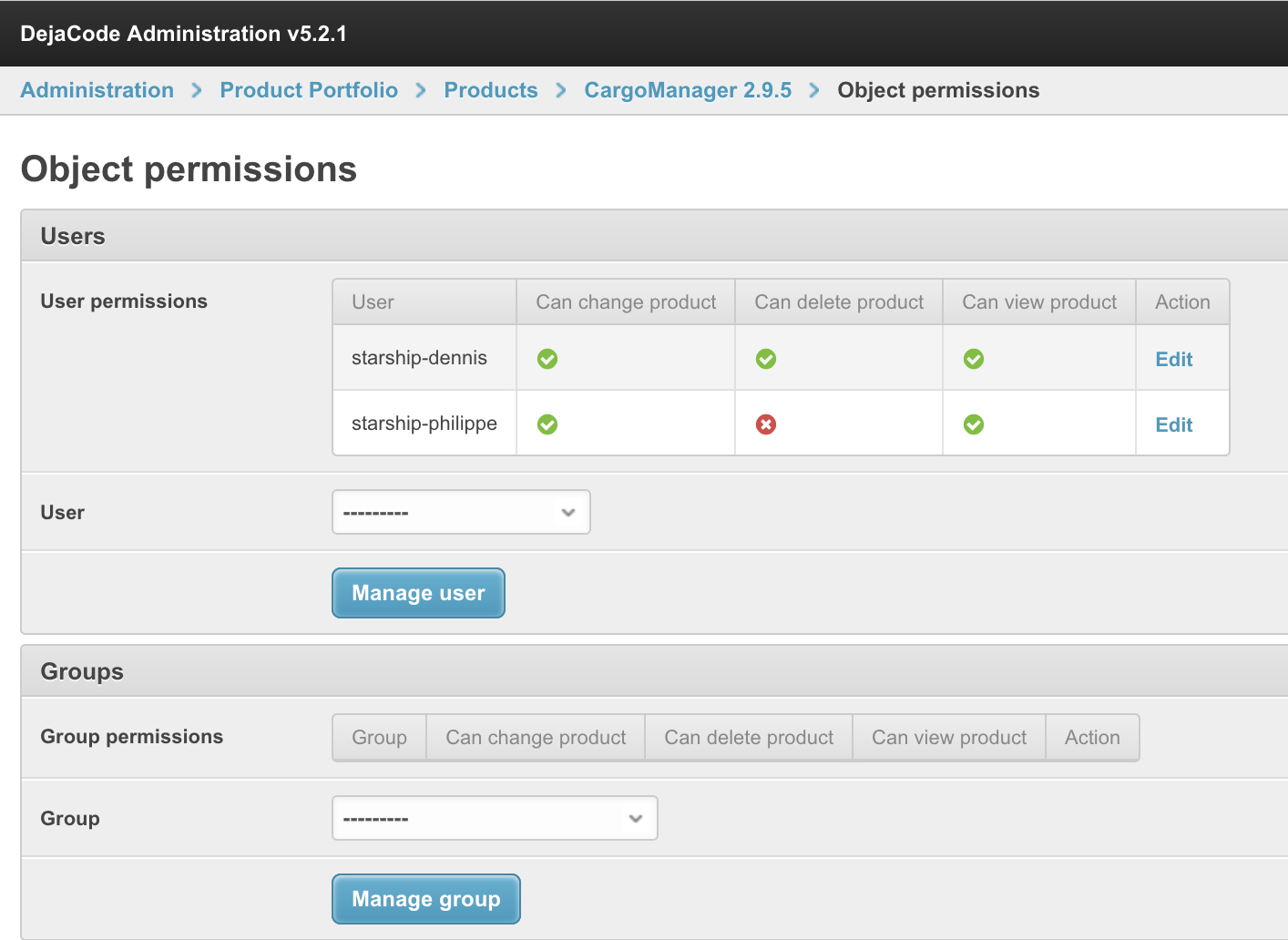Click starship-philippe change product green checkmark

(x=547, y=424)
